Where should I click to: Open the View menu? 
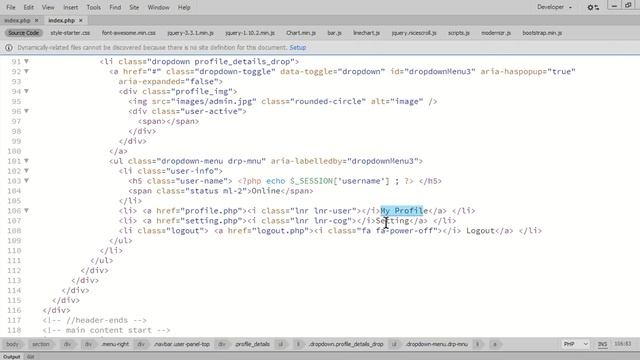(x=48, y=7)
